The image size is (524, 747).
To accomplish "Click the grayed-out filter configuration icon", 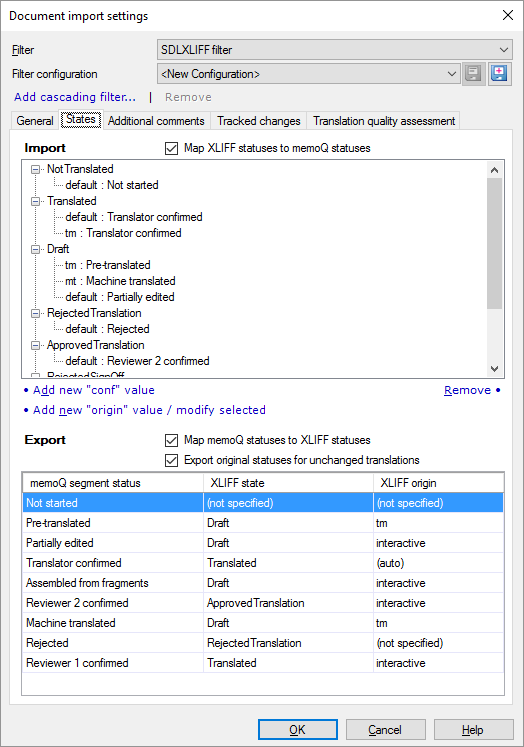I will tap(473, 74).
